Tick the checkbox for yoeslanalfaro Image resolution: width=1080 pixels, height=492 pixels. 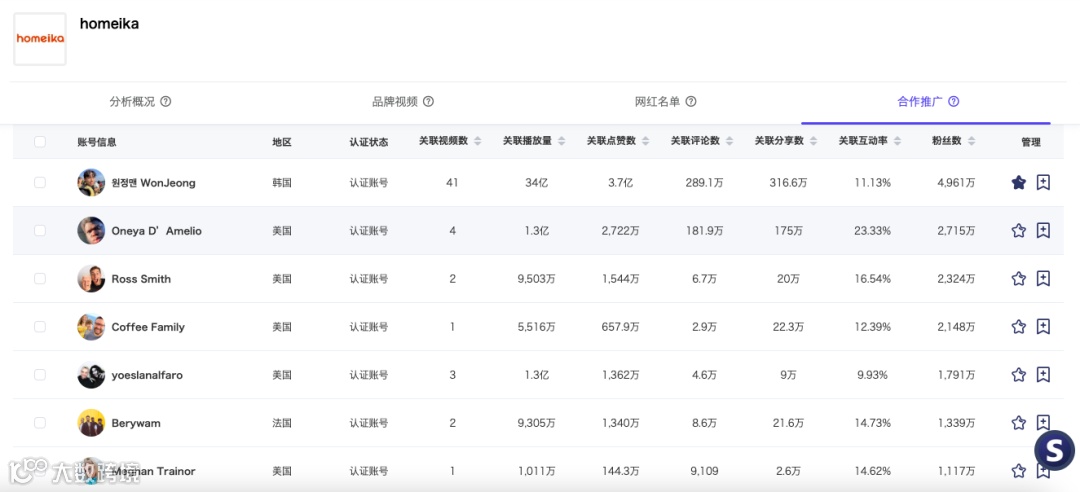tap(40, 375)
